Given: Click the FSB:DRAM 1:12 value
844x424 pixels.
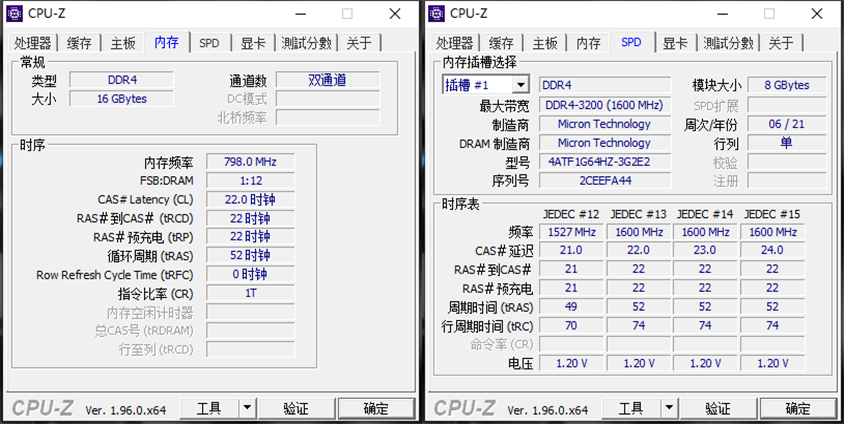Looking at the screenshot, I should [250, 181].
